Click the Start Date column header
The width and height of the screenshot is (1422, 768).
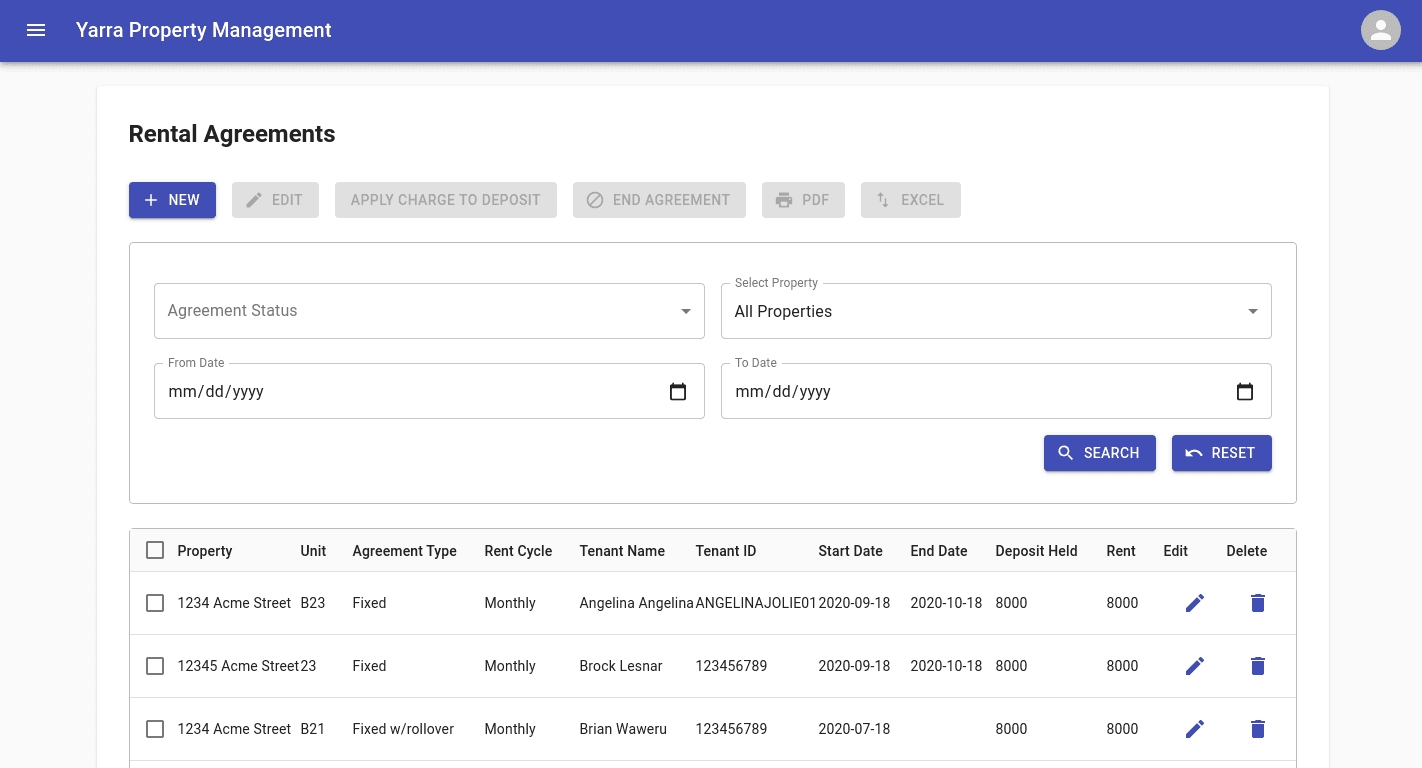pos(850,551)
